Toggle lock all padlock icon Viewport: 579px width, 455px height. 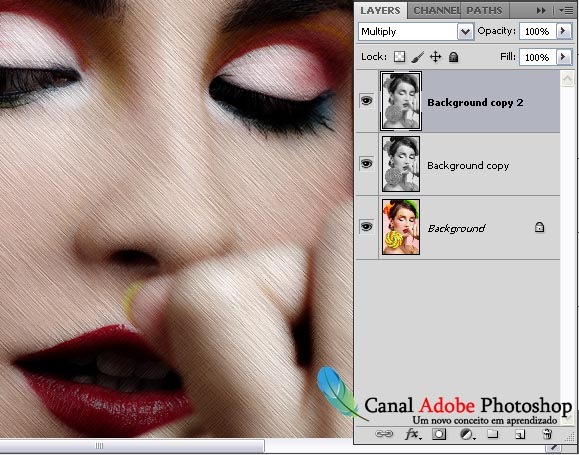click(453, 57)
